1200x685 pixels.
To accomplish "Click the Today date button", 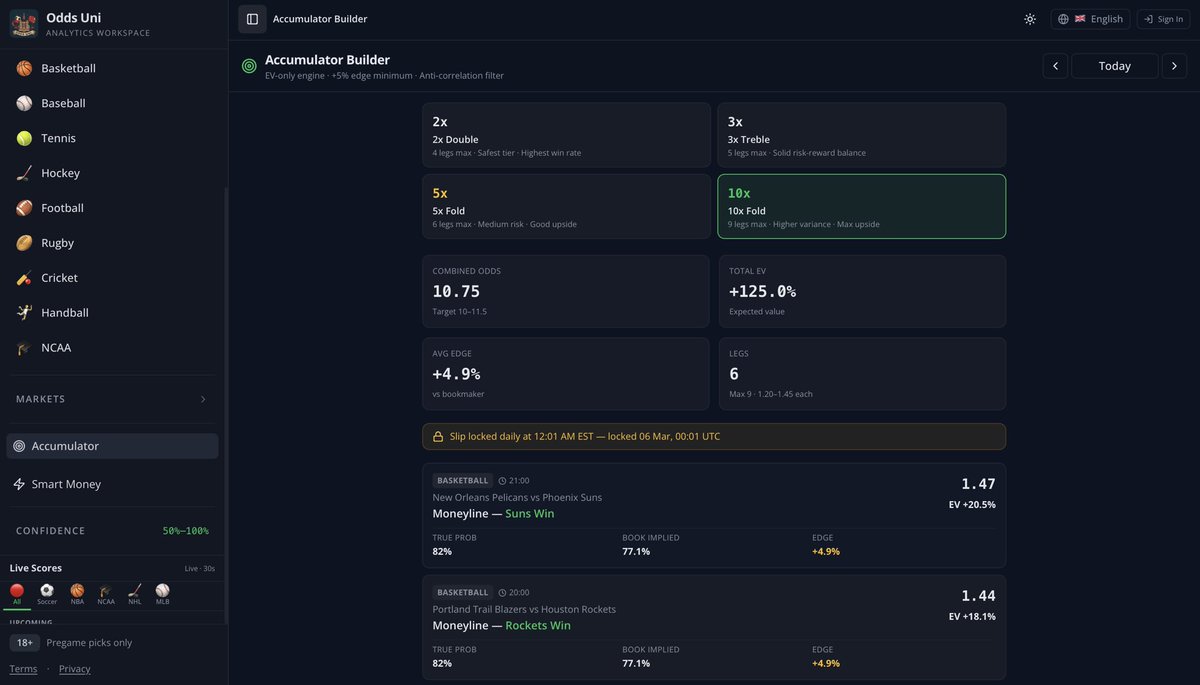I will coord(1115,66).
